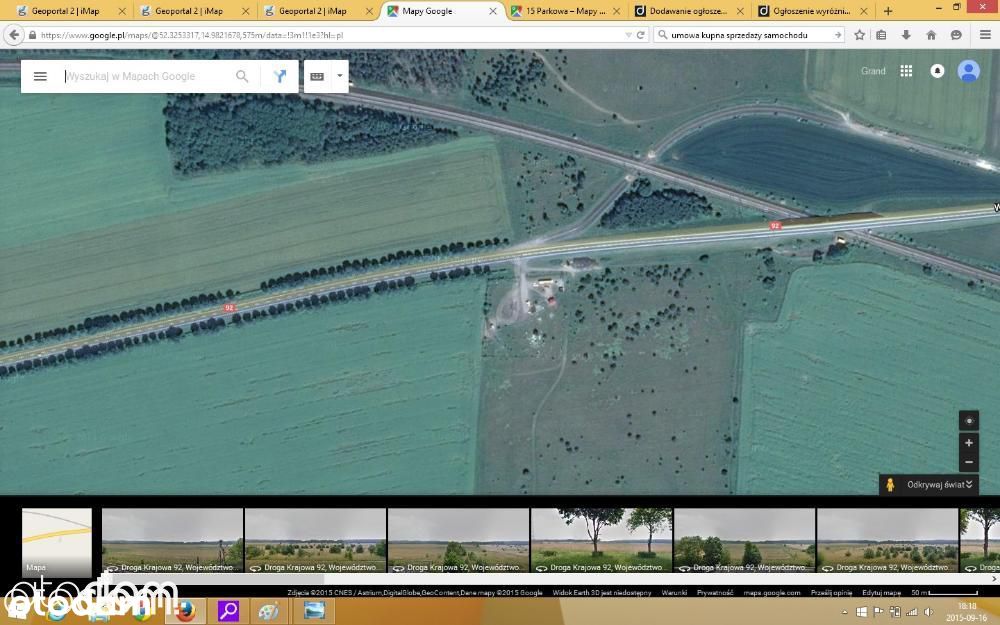Switch to the first Geoportal 2 | iMap tab
This screenshot has width=1000, height=625.
click(69, 11)
